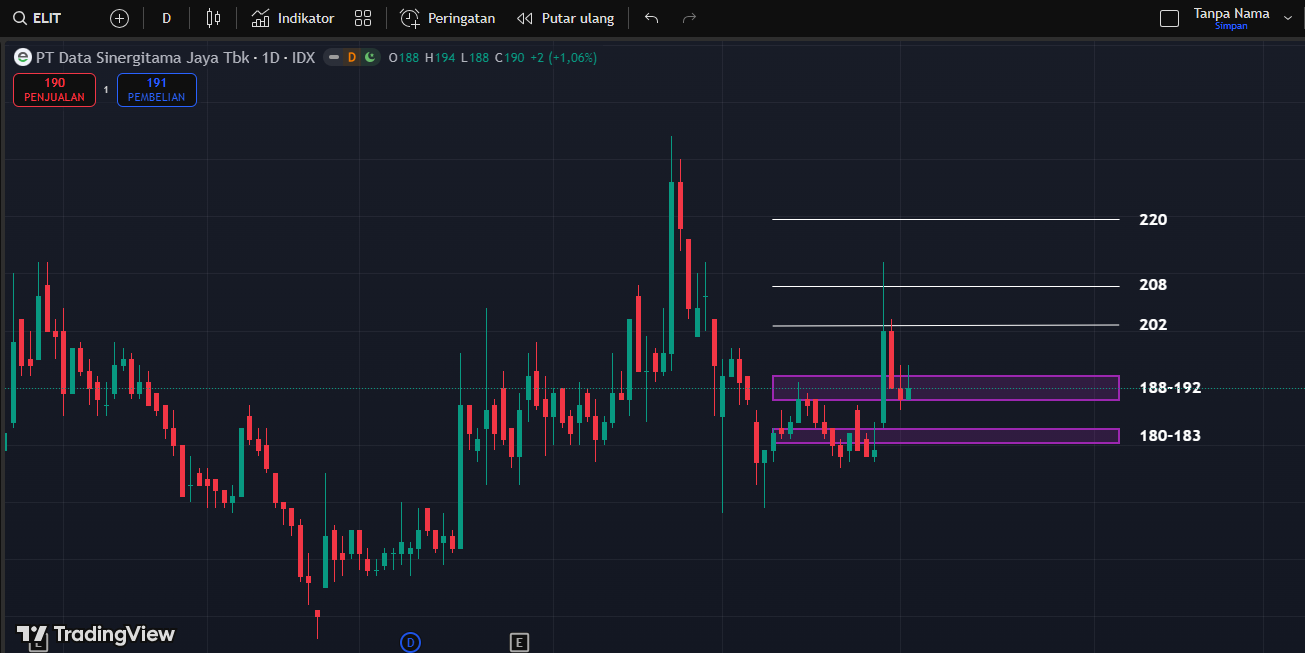This screenshot has width=1305, height=653.
Task: Open the candlestick chart type menu
Action: point(213,18)
